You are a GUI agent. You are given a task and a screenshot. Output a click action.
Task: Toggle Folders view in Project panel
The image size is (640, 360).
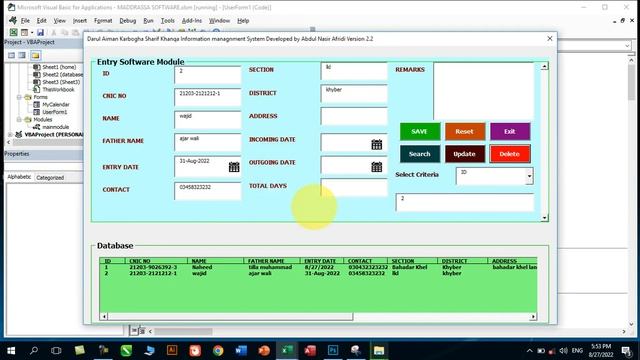tap(36, 55)
